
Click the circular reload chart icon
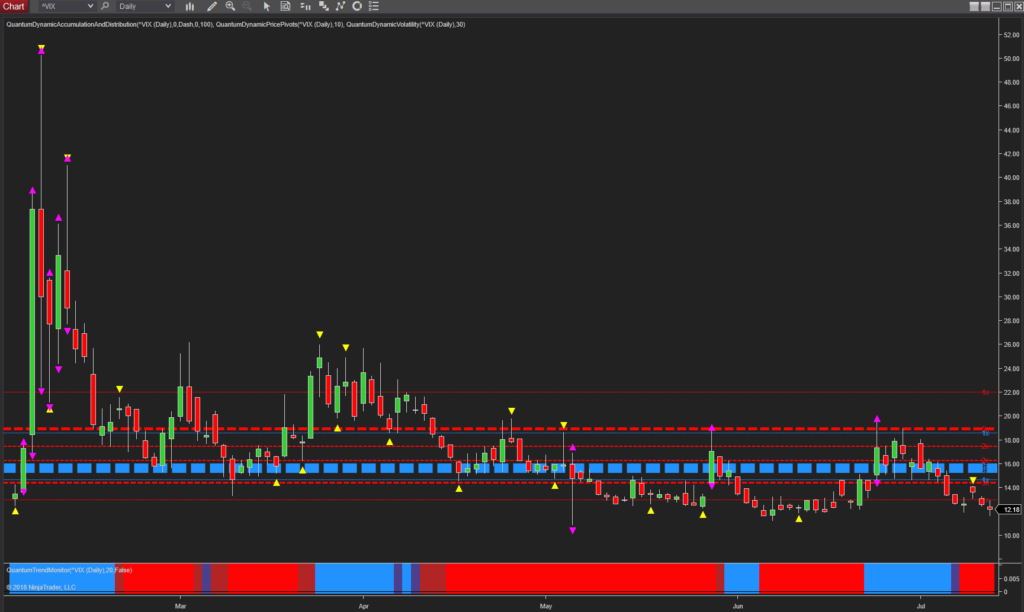pos(356,6)
